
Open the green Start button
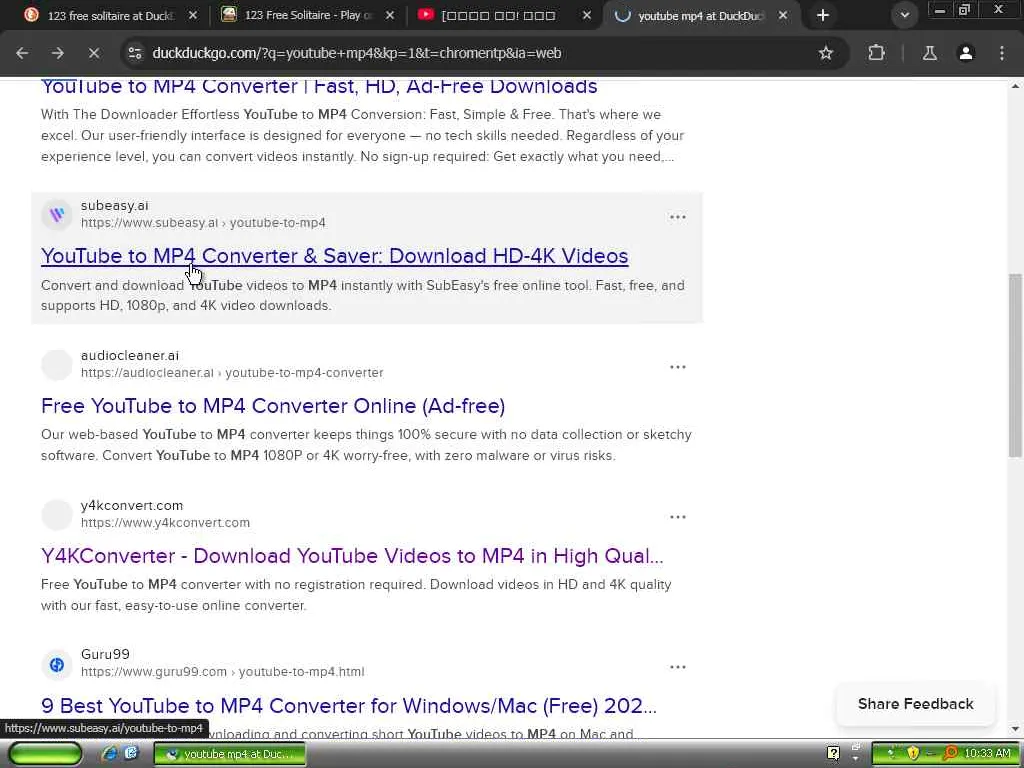[46, 754]
